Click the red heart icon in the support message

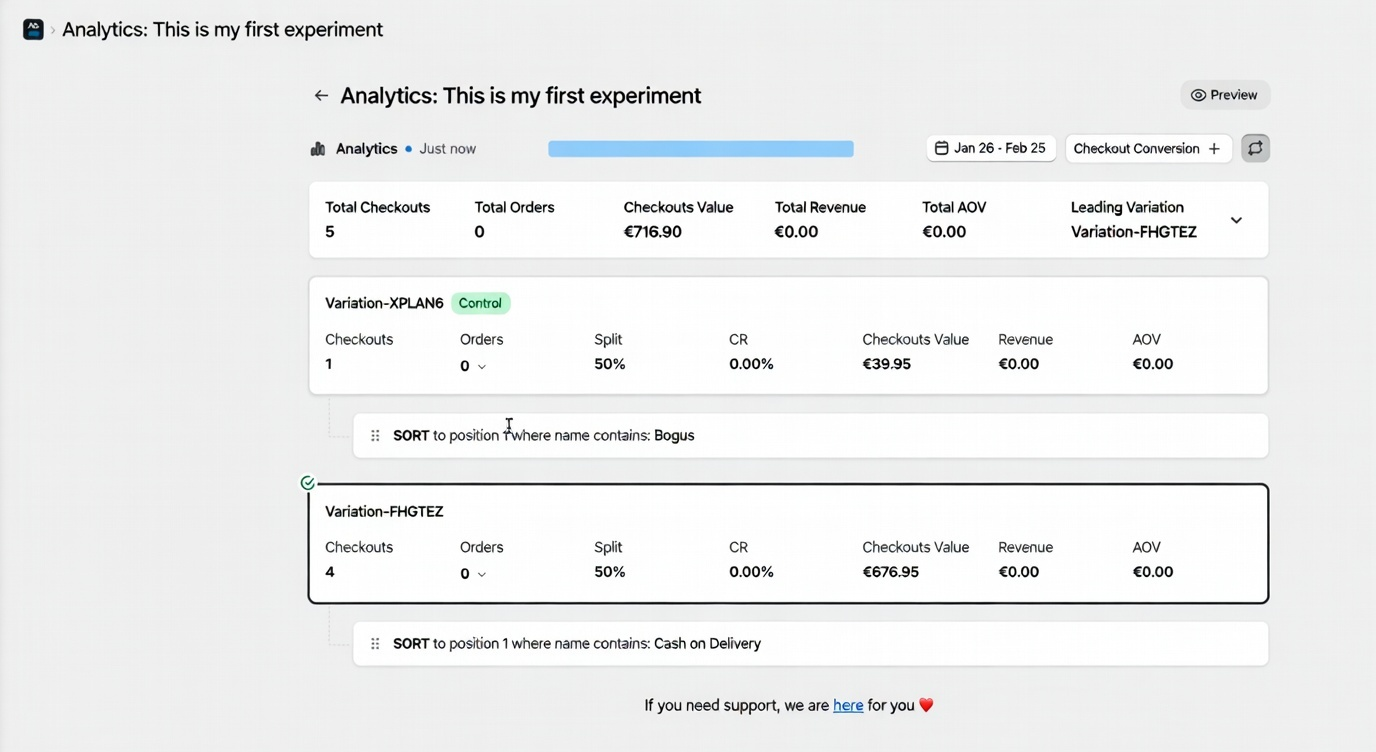click(926, 705)
